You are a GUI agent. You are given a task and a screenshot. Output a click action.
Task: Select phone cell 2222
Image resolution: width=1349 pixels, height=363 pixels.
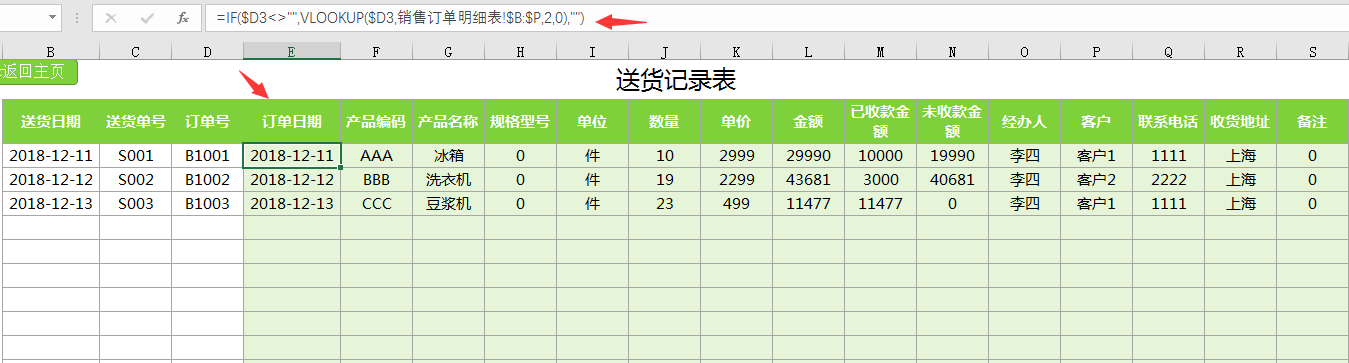[1168, 179]
